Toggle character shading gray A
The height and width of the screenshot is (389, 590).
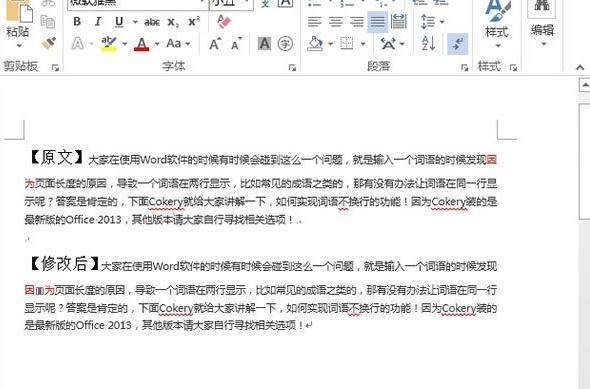265,44
